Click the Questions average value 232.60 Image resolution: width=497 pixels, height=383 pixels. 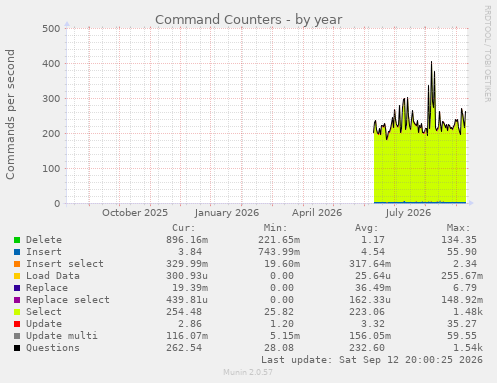pos(367,348)
